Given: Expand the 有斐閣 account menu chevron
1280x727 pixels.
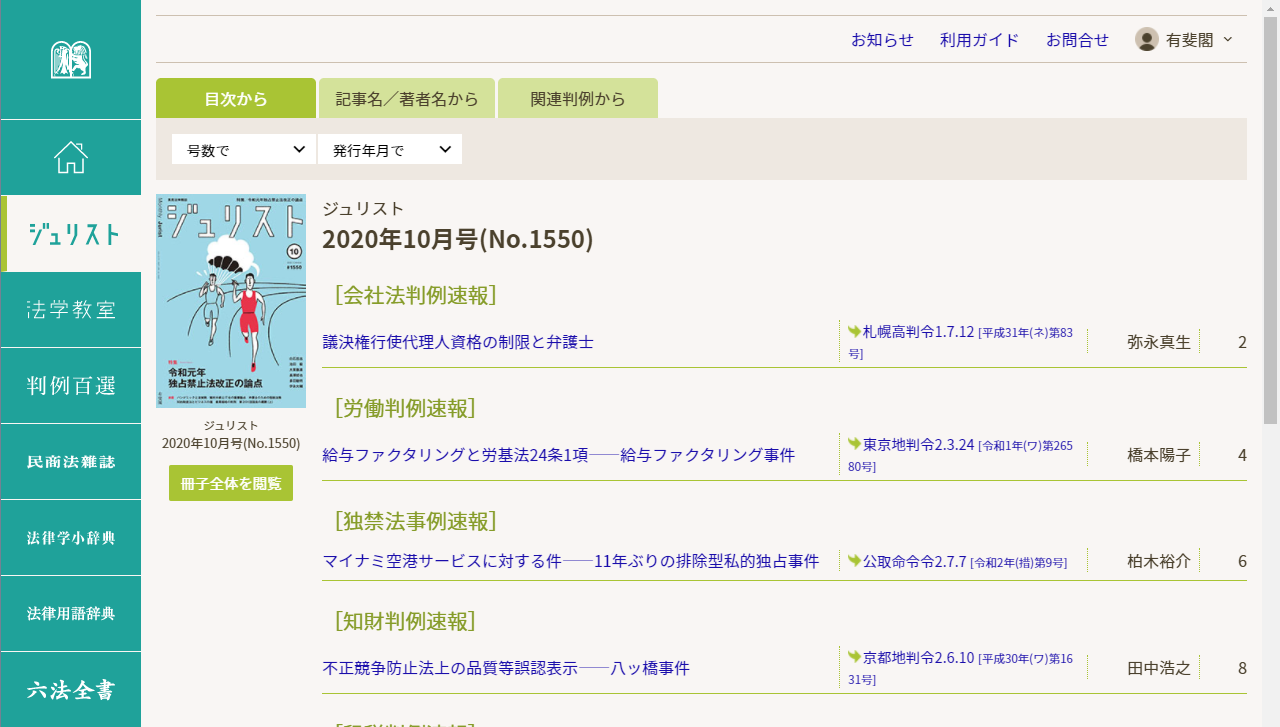Looking at the screenshot, I should click(x=1228, y=40).
